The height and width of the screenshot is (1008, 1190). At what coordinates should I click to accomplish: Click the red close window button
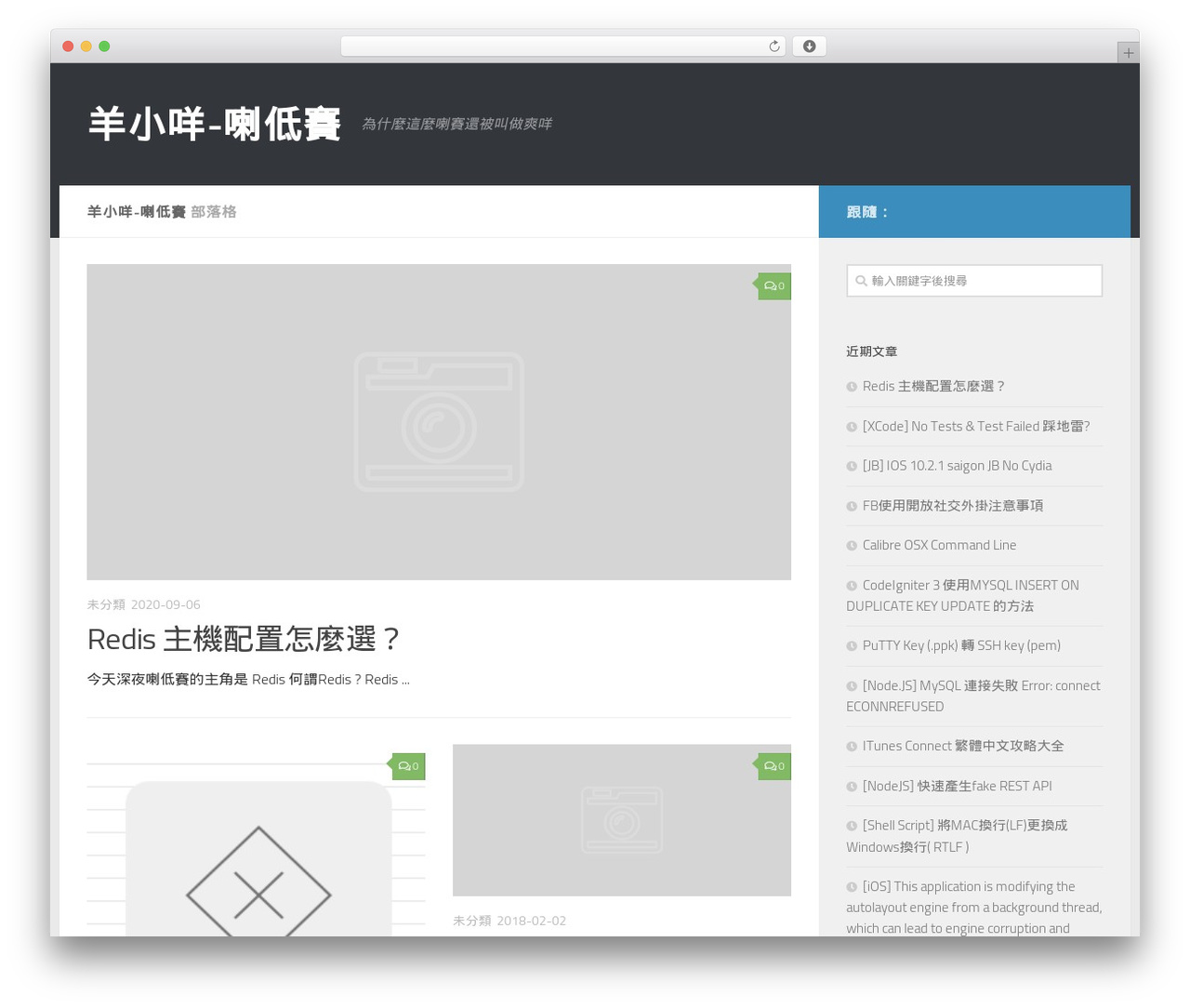point(68,46)
